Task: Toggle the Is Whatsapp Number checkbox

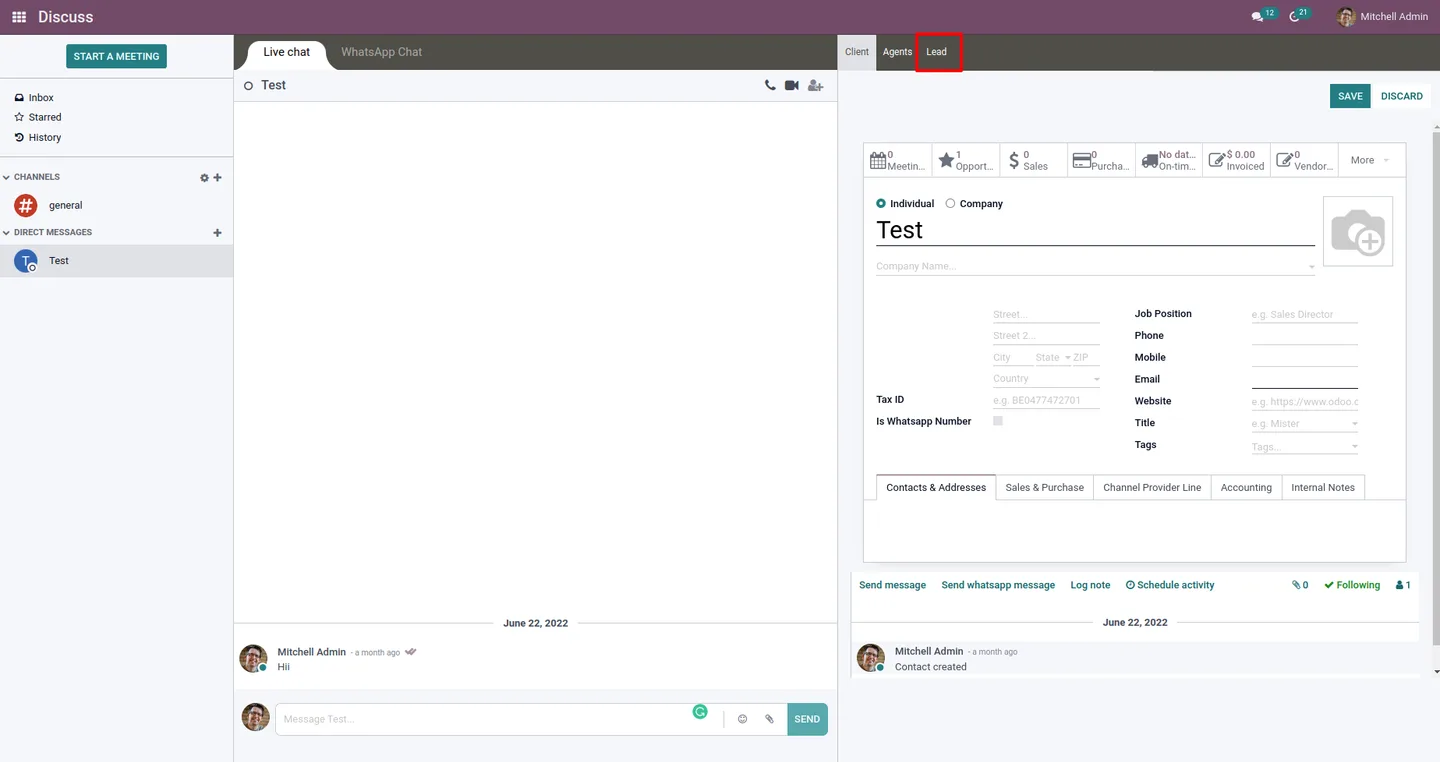Action: coord(998,421)
